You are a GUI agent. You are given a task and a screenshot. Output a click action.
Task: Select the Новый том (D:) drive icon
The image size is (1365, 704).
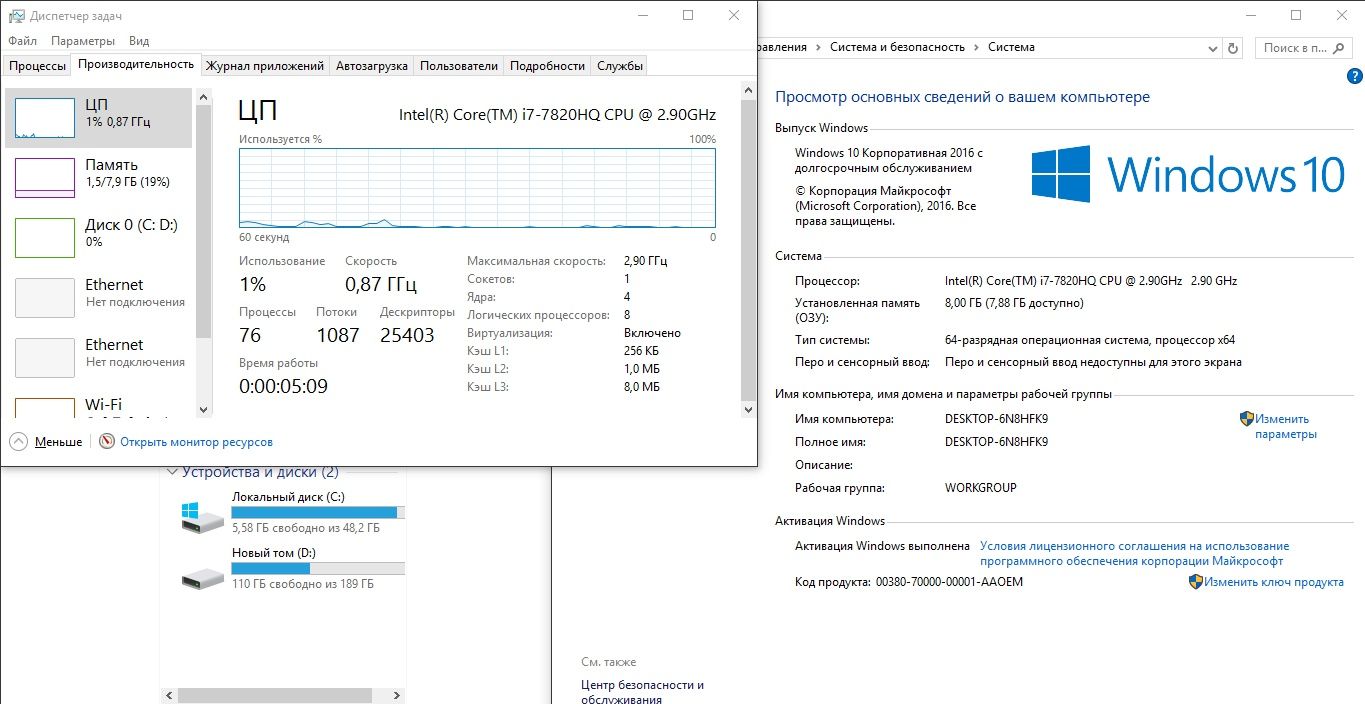pyautogui.click(x=203, y=578)
